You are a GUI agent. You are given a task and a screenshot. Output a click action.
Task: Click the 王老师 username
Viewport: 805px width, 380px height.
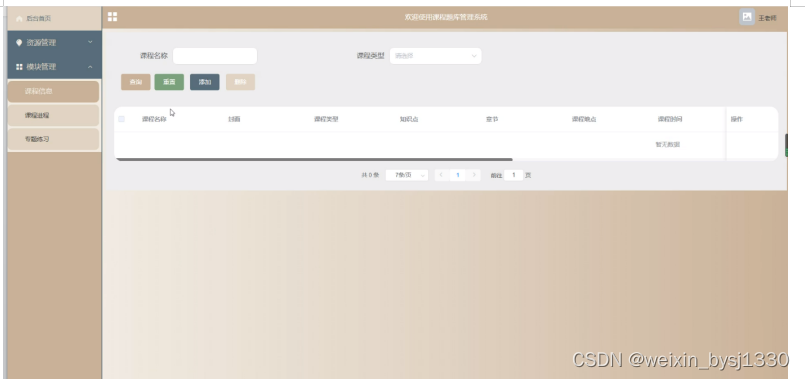tap(768, 18)
